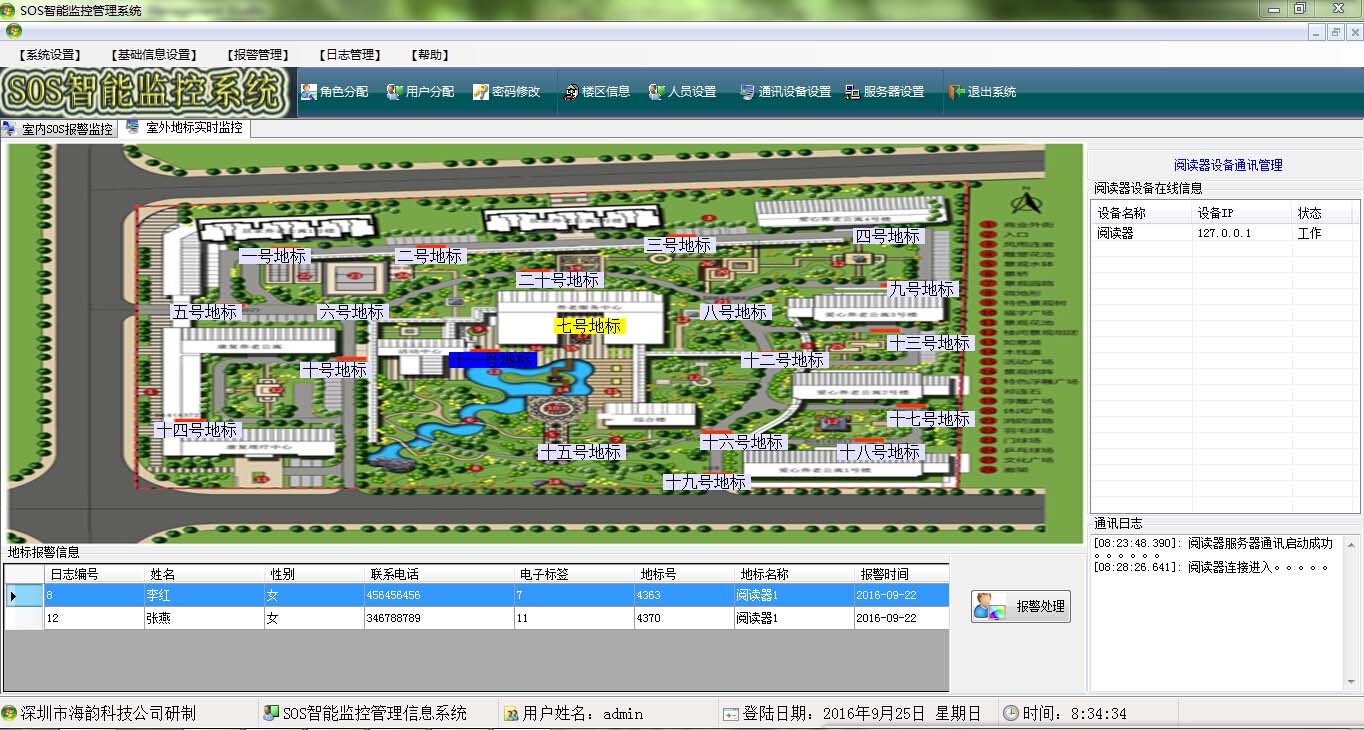Click 通讯设备设置 communication device settings
This screenshot has height=730, width=1364.
[x=785, y=92]
